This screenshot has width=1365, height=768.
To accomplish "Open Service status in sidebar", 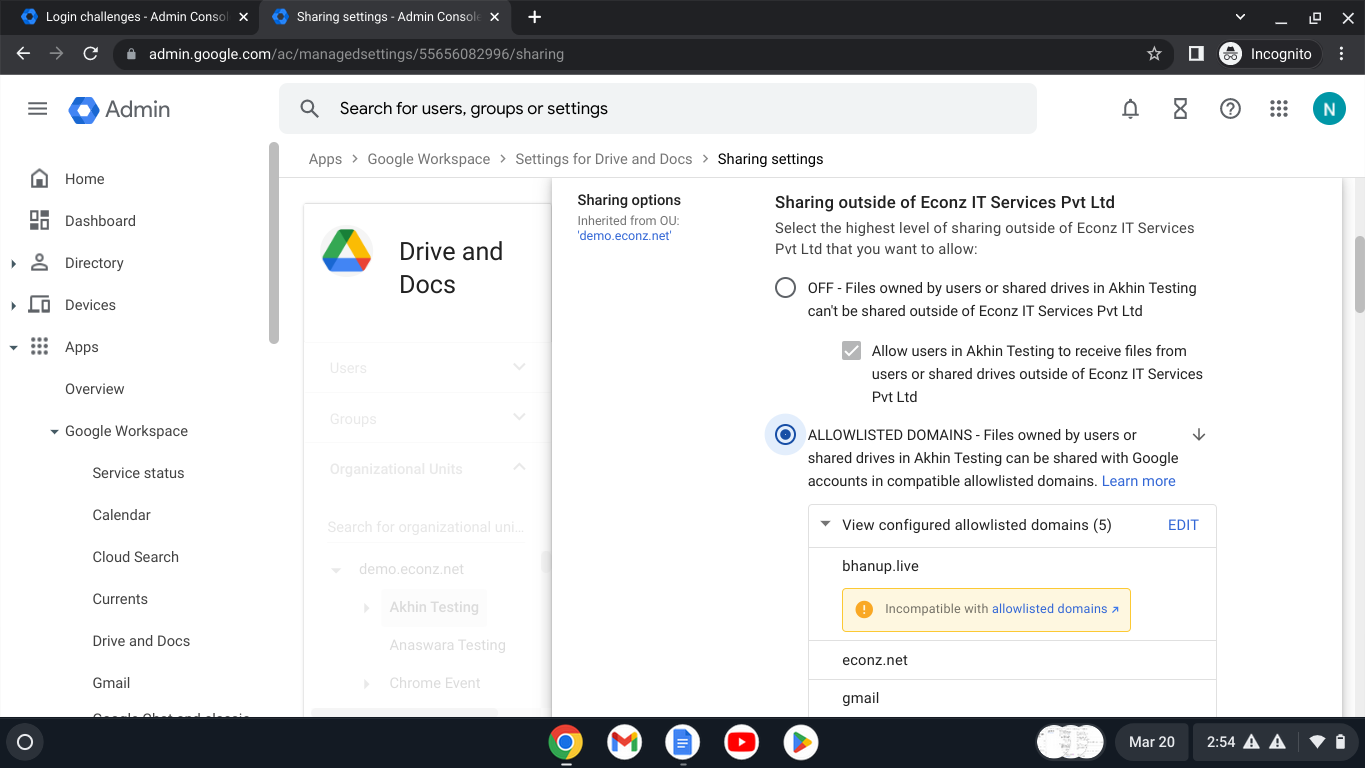I will tap(138, 473).
